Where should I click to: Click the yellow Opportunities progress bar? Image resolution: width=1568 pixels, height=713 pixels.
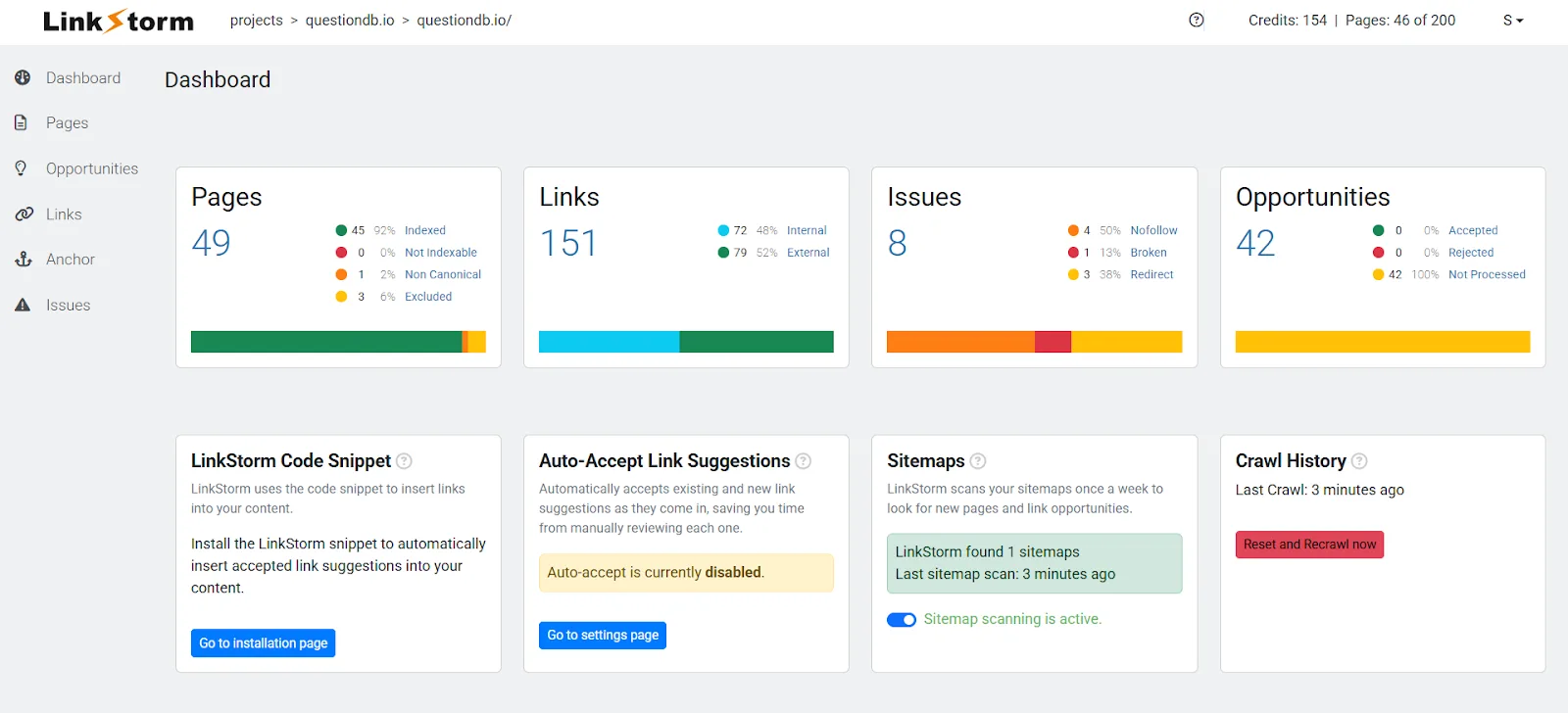tap(1383, 342)
